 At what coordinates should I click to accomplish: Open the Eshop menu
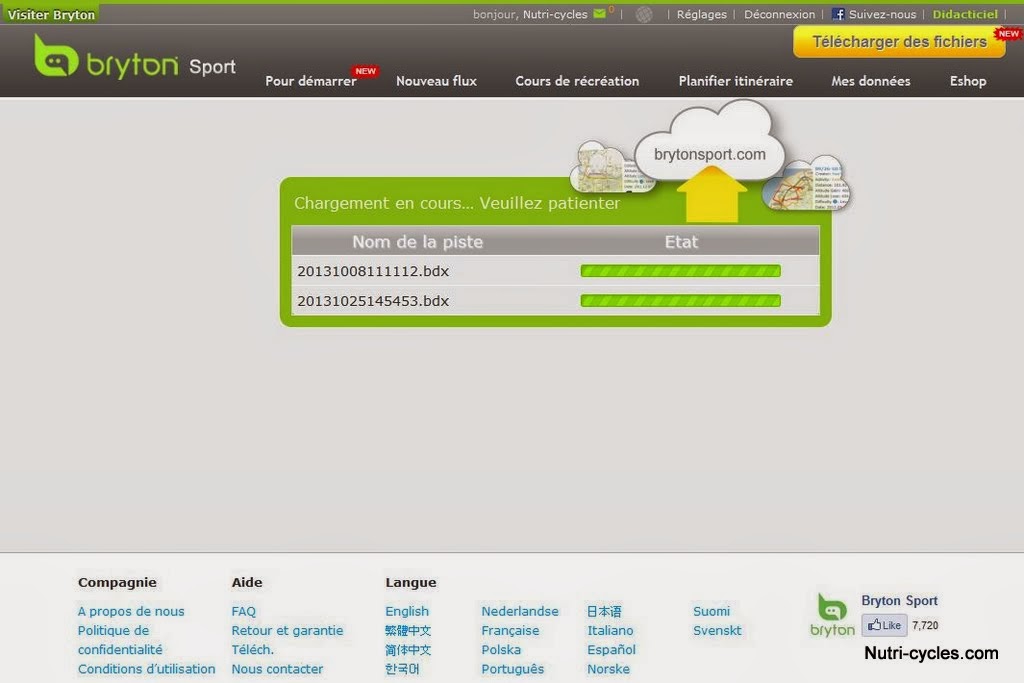pos(968,81)
